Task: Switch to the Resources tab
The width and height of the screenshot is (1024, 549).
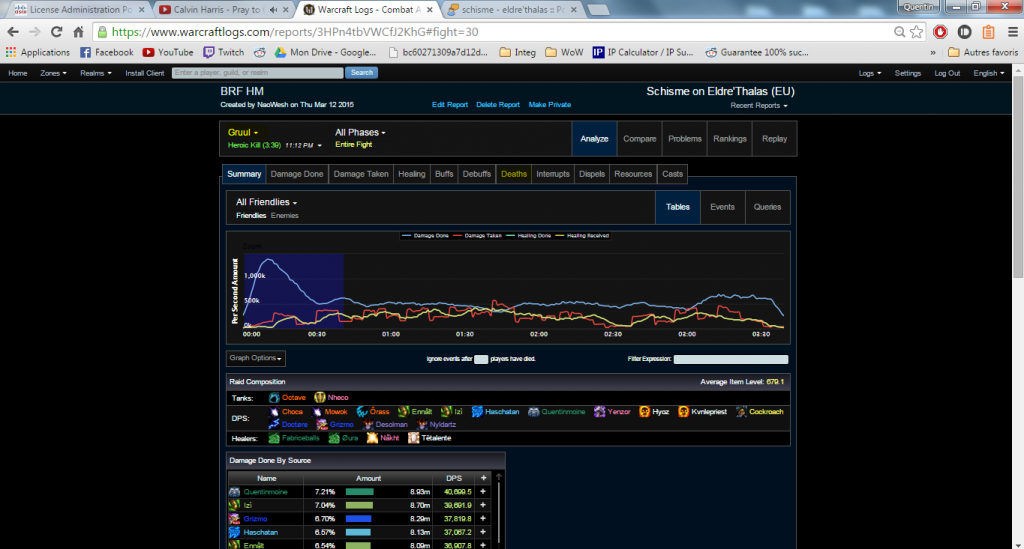Action: pyautogui.click(x=633, y=174)
